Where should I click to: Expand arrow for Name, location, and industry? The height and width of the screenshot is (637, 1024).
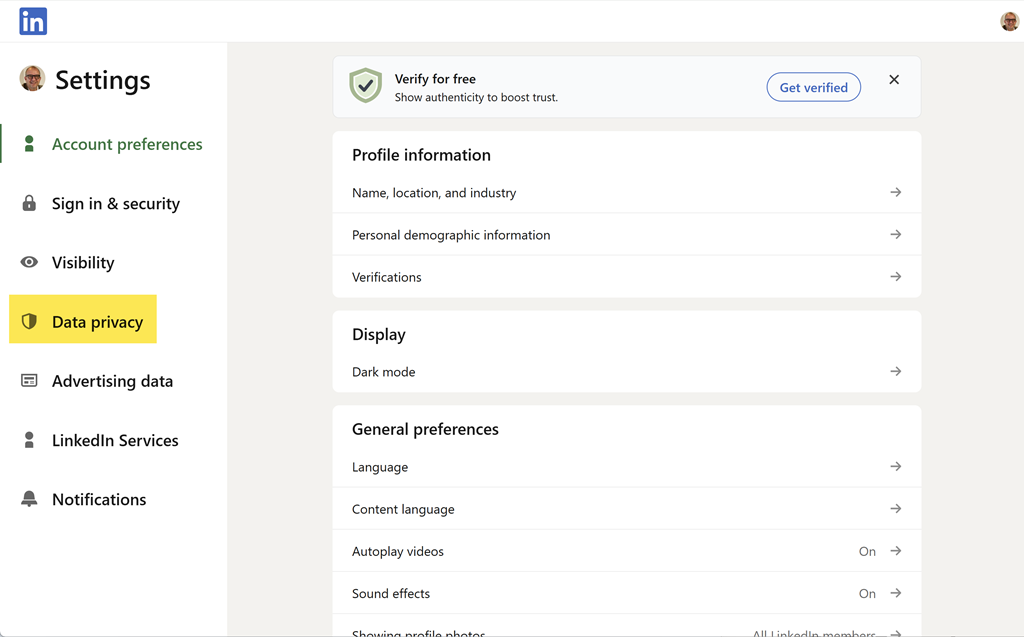pos(895,192)
